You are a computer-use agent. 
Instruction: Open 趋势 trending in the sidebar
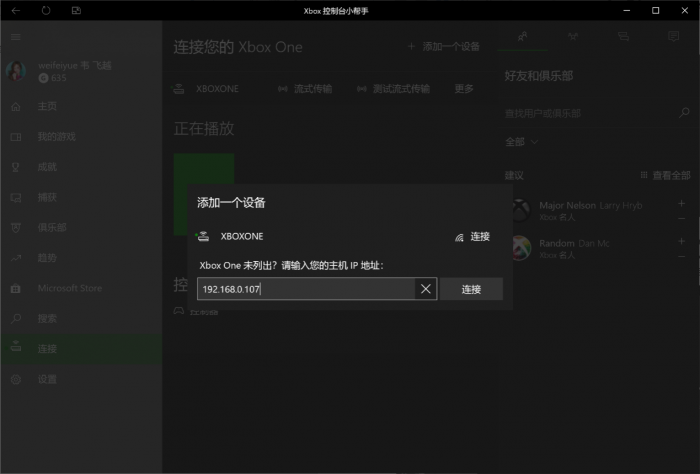81,258
